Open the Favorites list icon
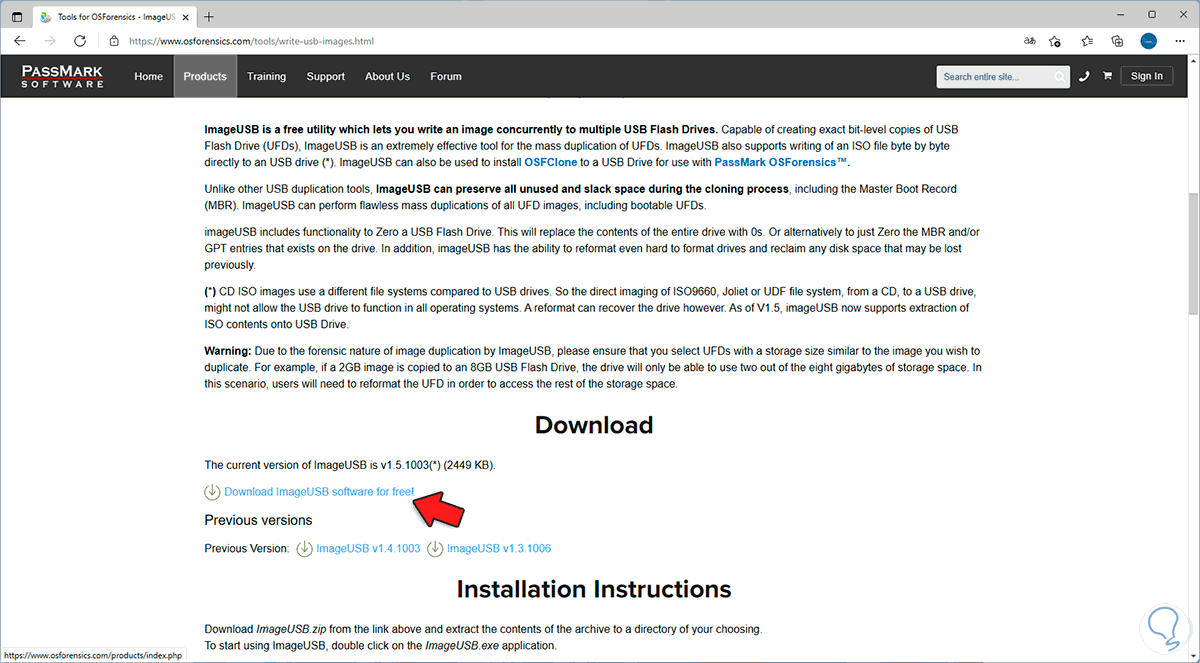Viewport: 1200px width, 663px height. click(1087, 41)
